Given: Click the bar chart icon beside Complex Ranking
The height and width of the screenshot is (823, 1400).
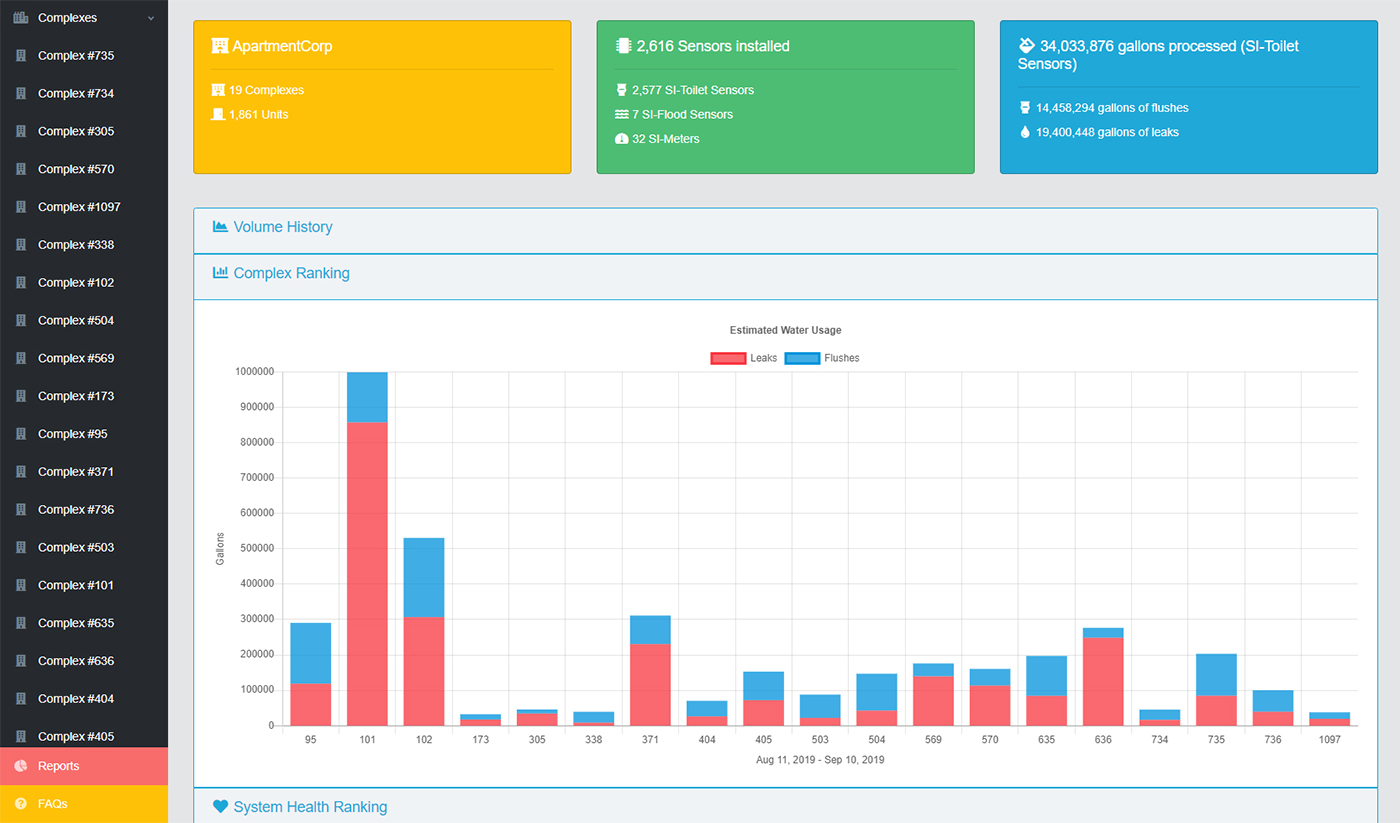Looking at the screenshot, I should [220, 273].
